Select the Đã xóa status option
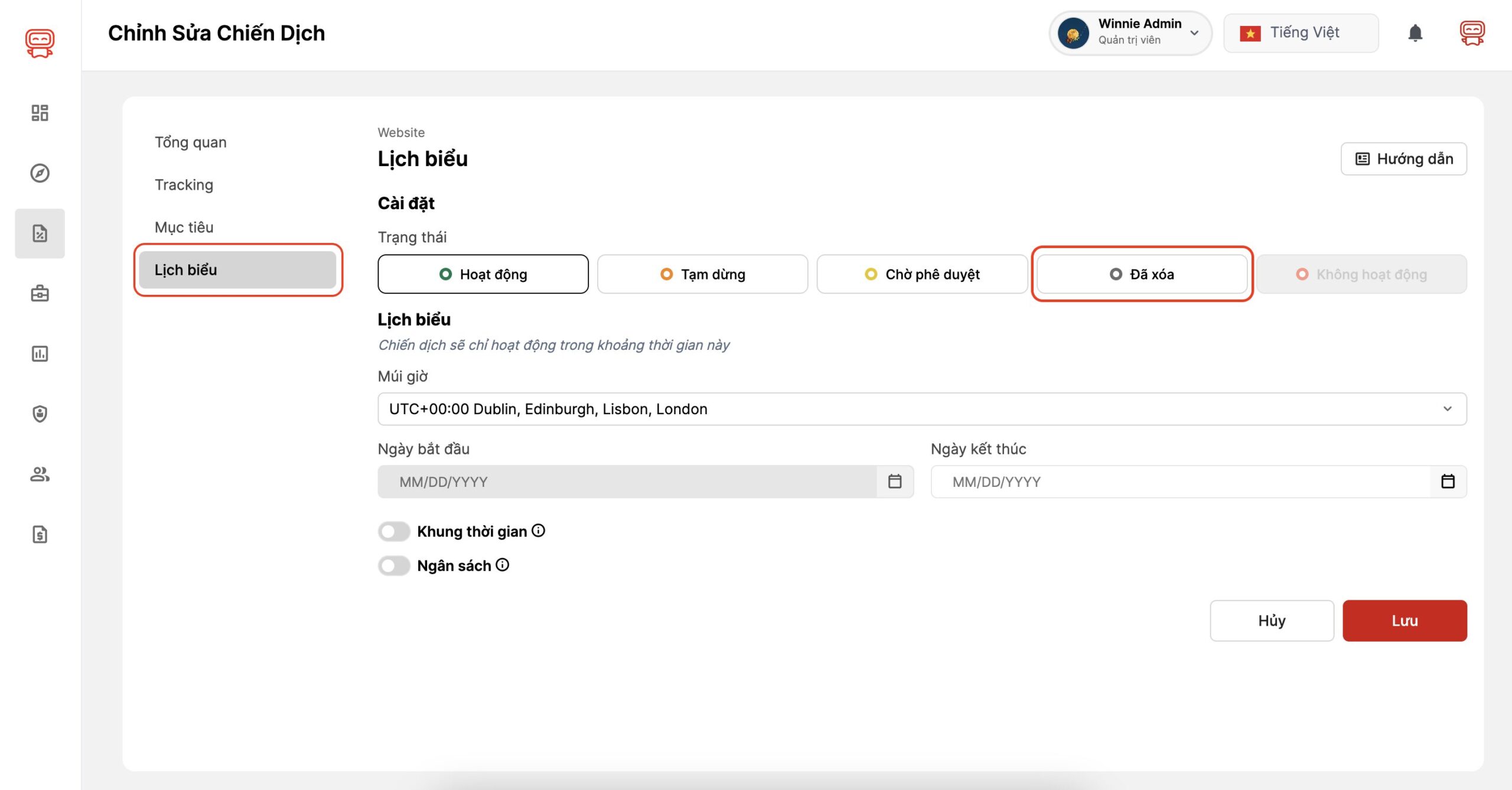The width and height of the screenshot is (1512, 790). point(1141,274)
